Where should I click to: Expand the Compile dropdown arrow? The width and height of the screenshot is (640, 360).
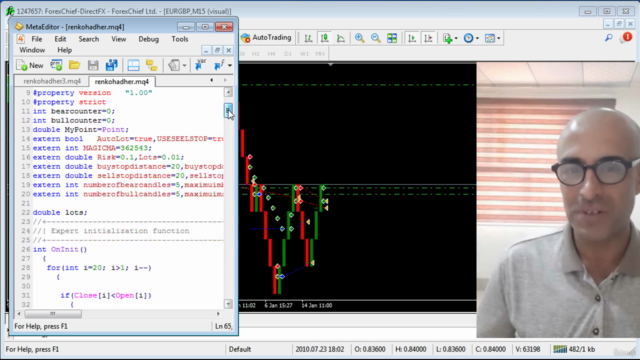[x=184, y=65]
